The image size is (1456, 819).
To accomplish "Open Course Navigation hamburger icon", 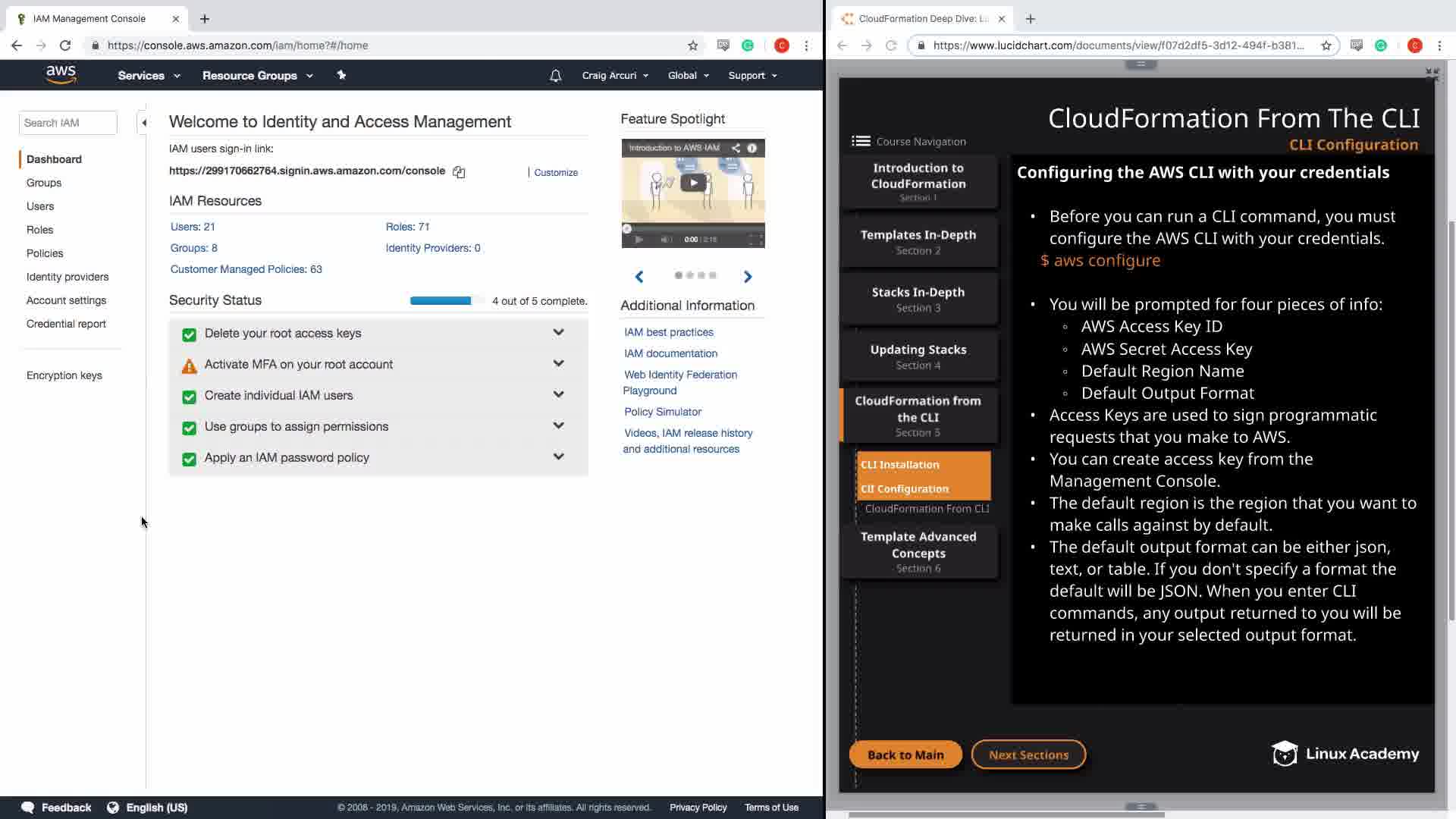I will pos(861,141).
